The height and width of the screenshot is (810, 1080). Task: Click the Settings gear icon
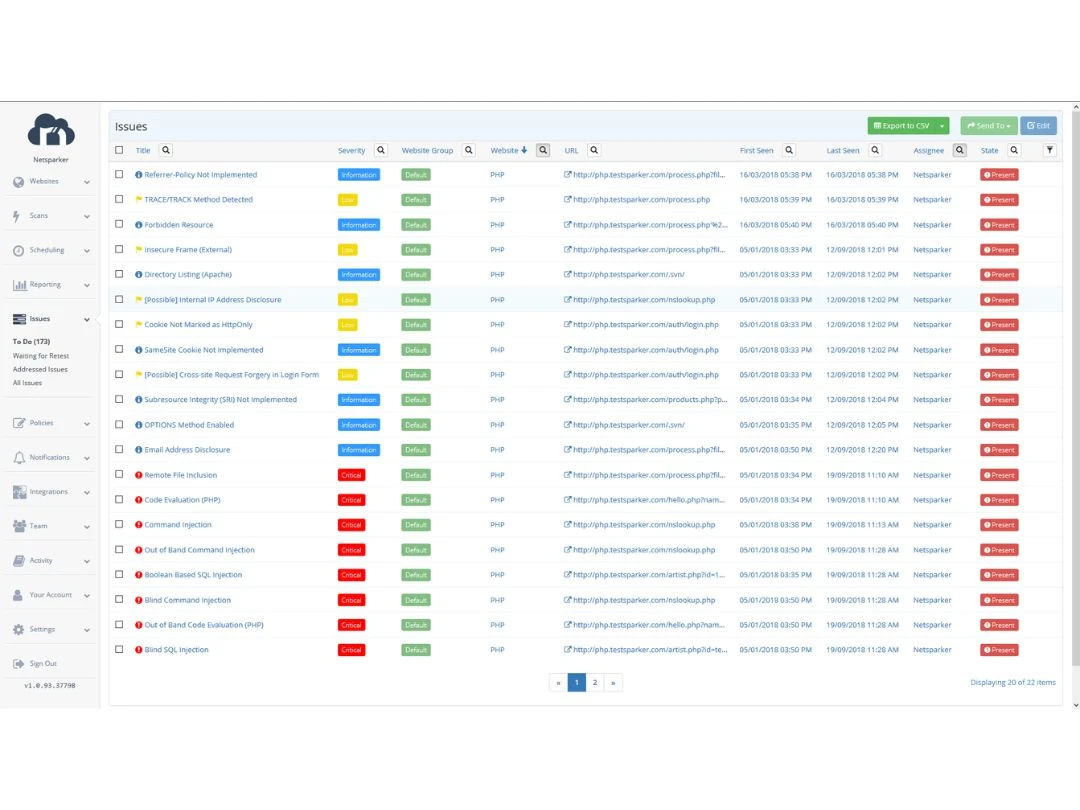point(19,630)
